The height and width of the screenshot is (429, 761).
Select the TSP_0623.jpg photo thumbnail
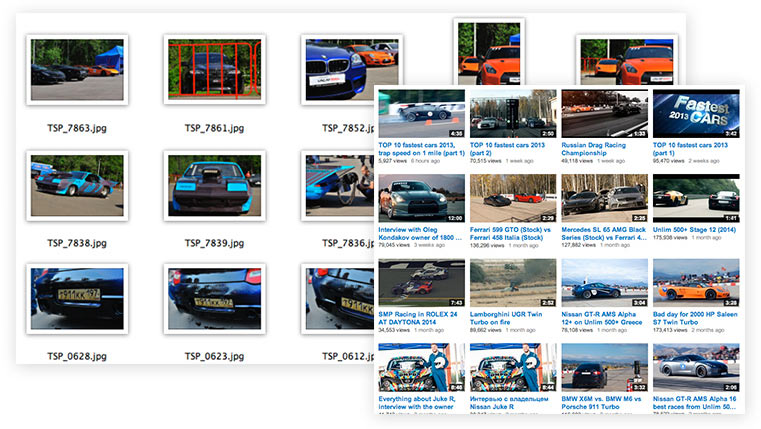pyautogui.click(x=216, y=299)
